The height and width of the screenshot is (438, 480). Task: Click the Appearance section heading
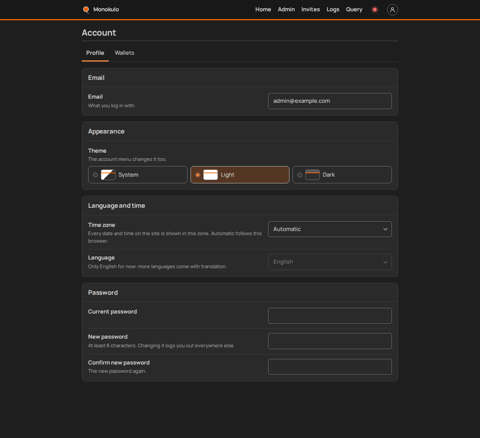click(x=106, y=132)
